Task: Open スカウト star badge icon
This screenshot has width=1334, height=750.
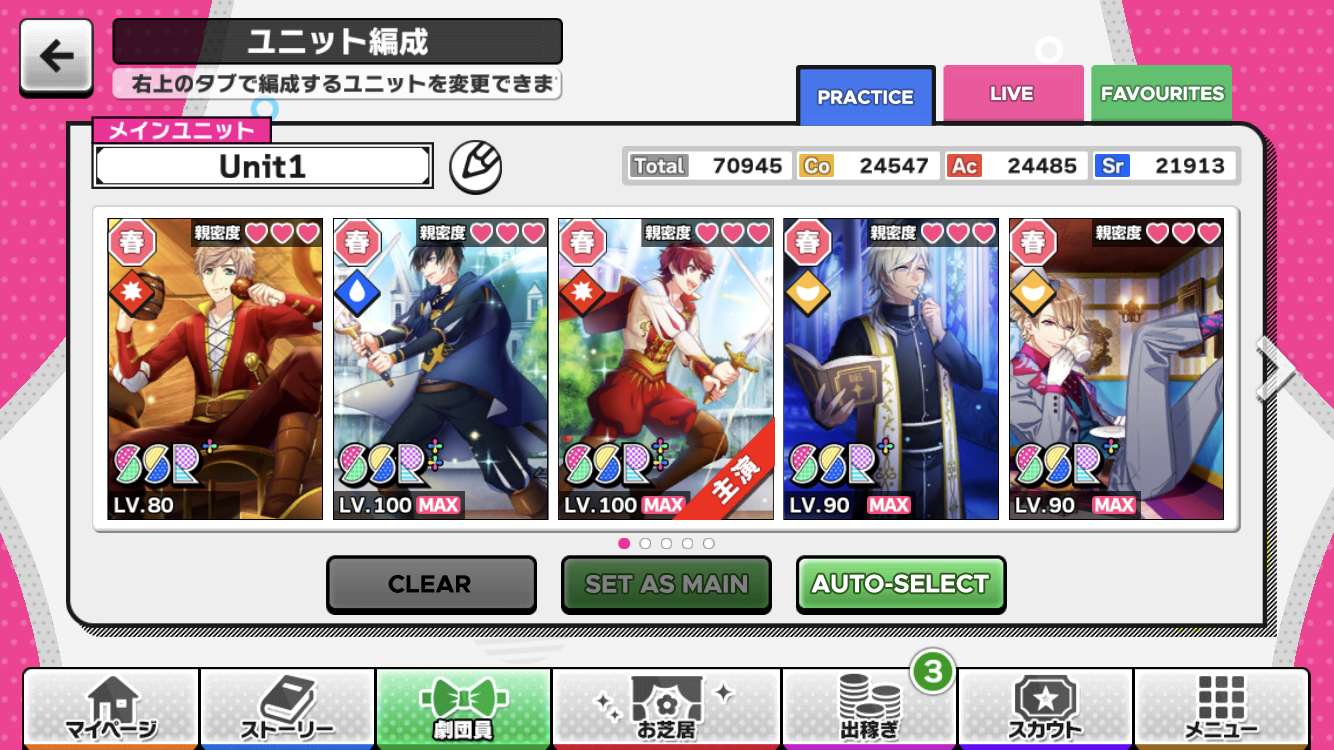Action: click(x=1045, y=709)
